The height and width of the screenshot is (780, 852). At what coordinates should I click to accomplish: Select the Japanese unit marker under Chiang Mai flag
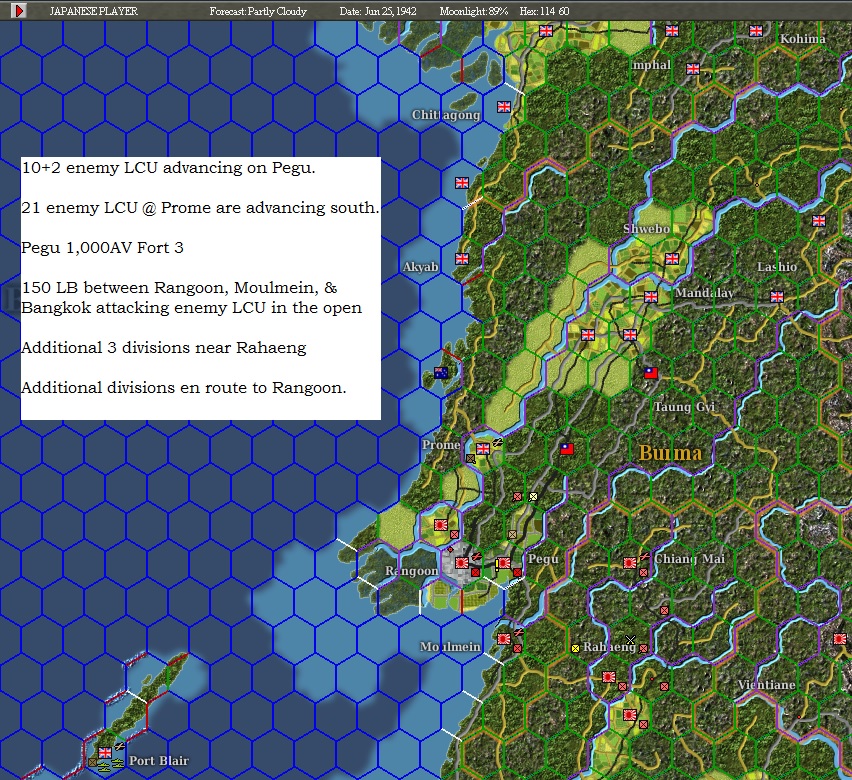(643, 572)
